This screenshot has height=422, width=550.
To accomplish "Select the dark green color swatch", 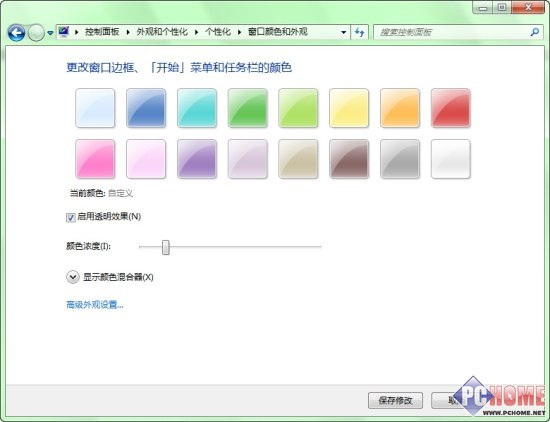I will (248, 108).
